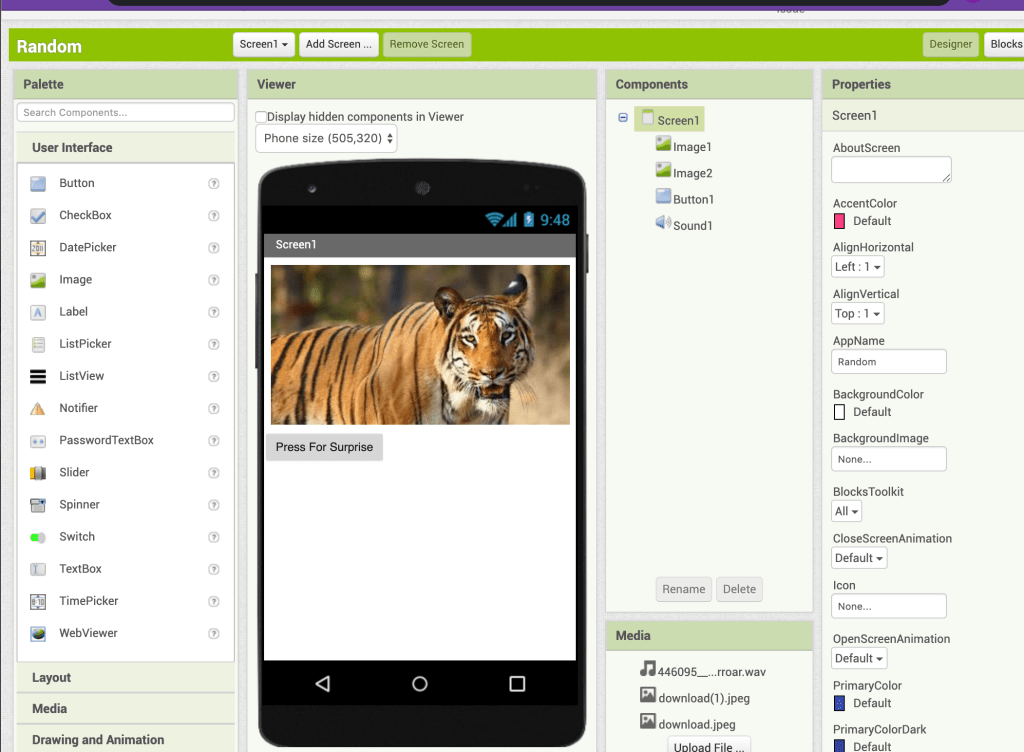
Task: Click the DatePicker palette icon
Action: coord(38,248)
